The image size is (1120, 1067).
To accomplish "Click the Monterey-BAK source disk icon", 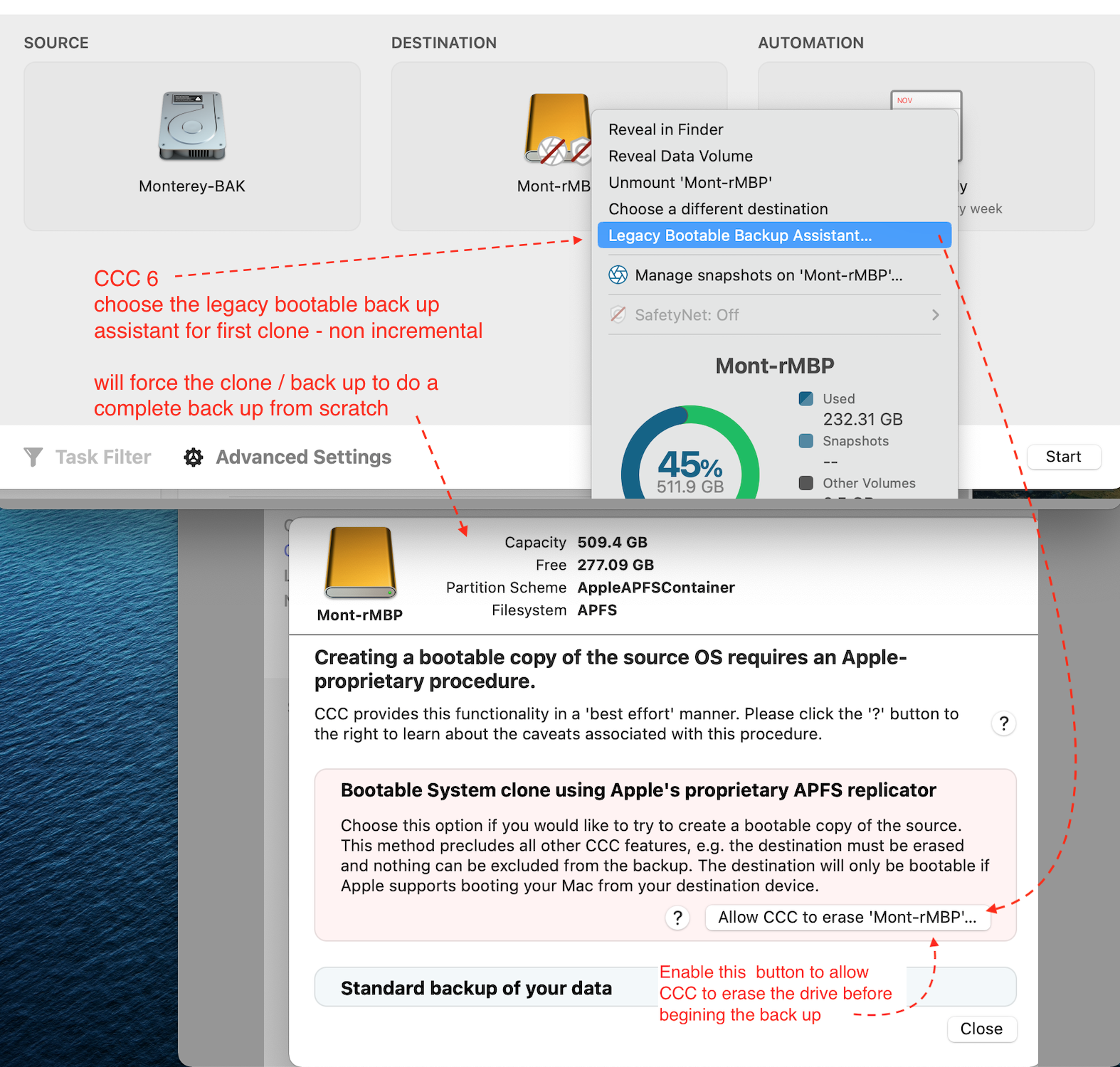I will (192, 125).
